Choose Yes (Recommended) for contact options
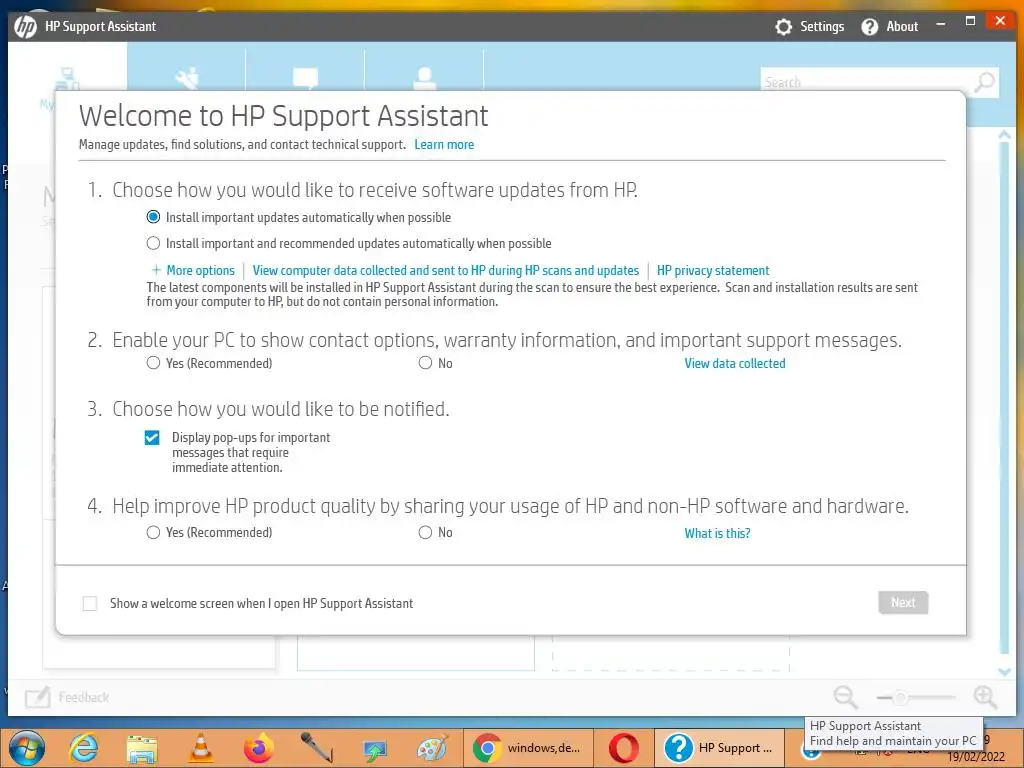Screen dimensions: 1024x768 153,362
